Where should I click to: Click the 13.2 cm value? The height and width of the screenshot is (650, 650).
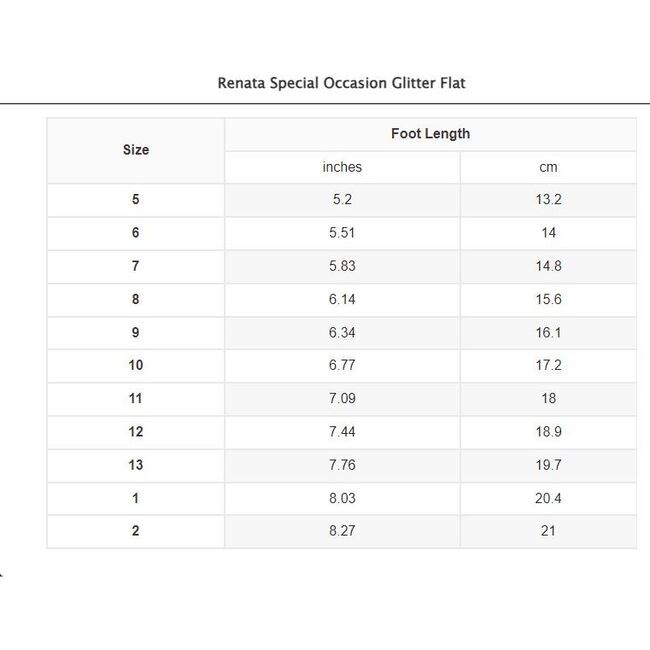pos(548,200)
